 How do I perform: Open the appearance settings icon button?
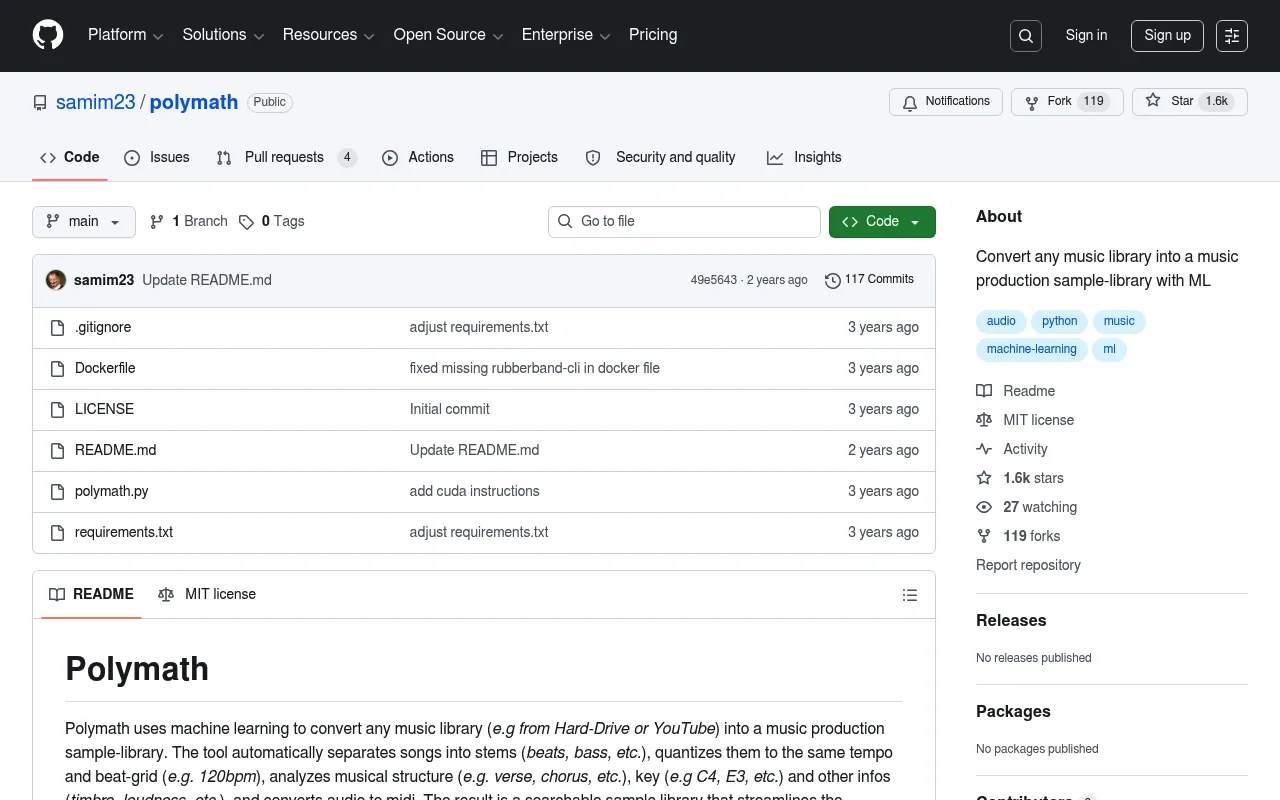[1232, 36]
